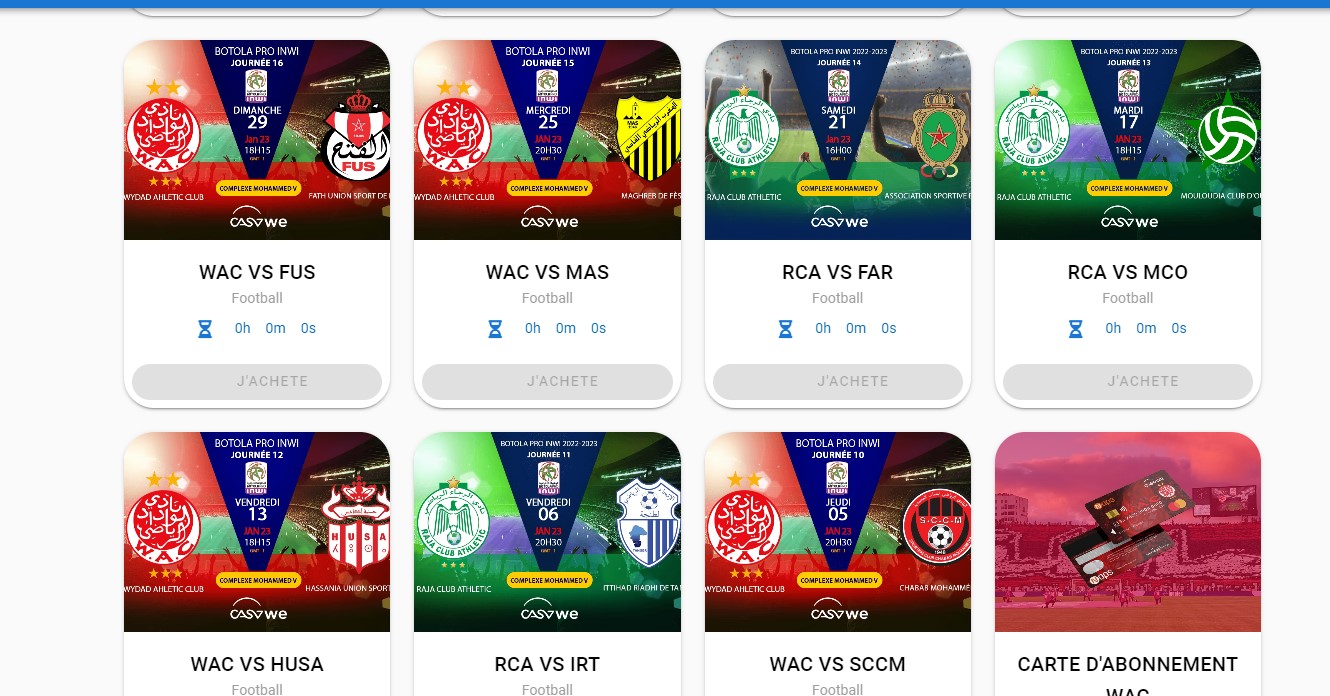This screenshot has height=696, width=1330.
Task: Click J'ACHETE button under WAC VS MAS
Action: (x=547, y=382)
